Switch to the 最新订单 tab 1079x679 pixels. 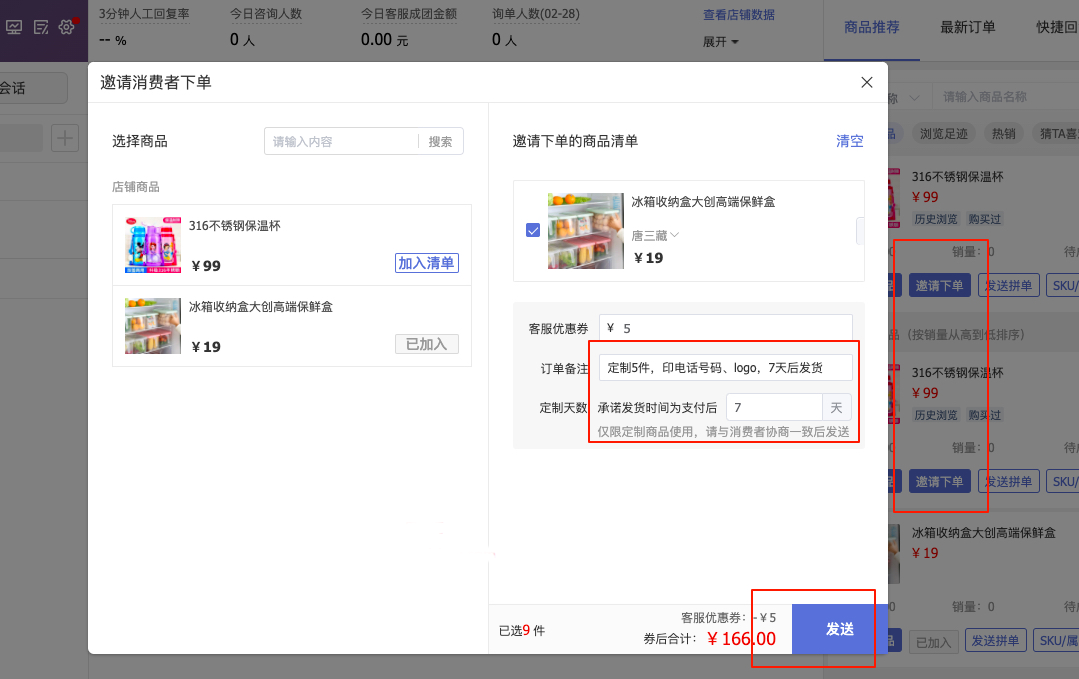967,27
